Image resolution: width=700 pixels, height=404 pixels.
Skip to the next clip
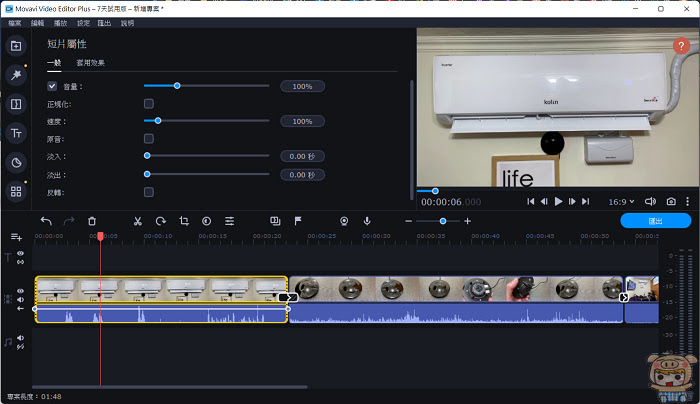click(x=586, y=202)
